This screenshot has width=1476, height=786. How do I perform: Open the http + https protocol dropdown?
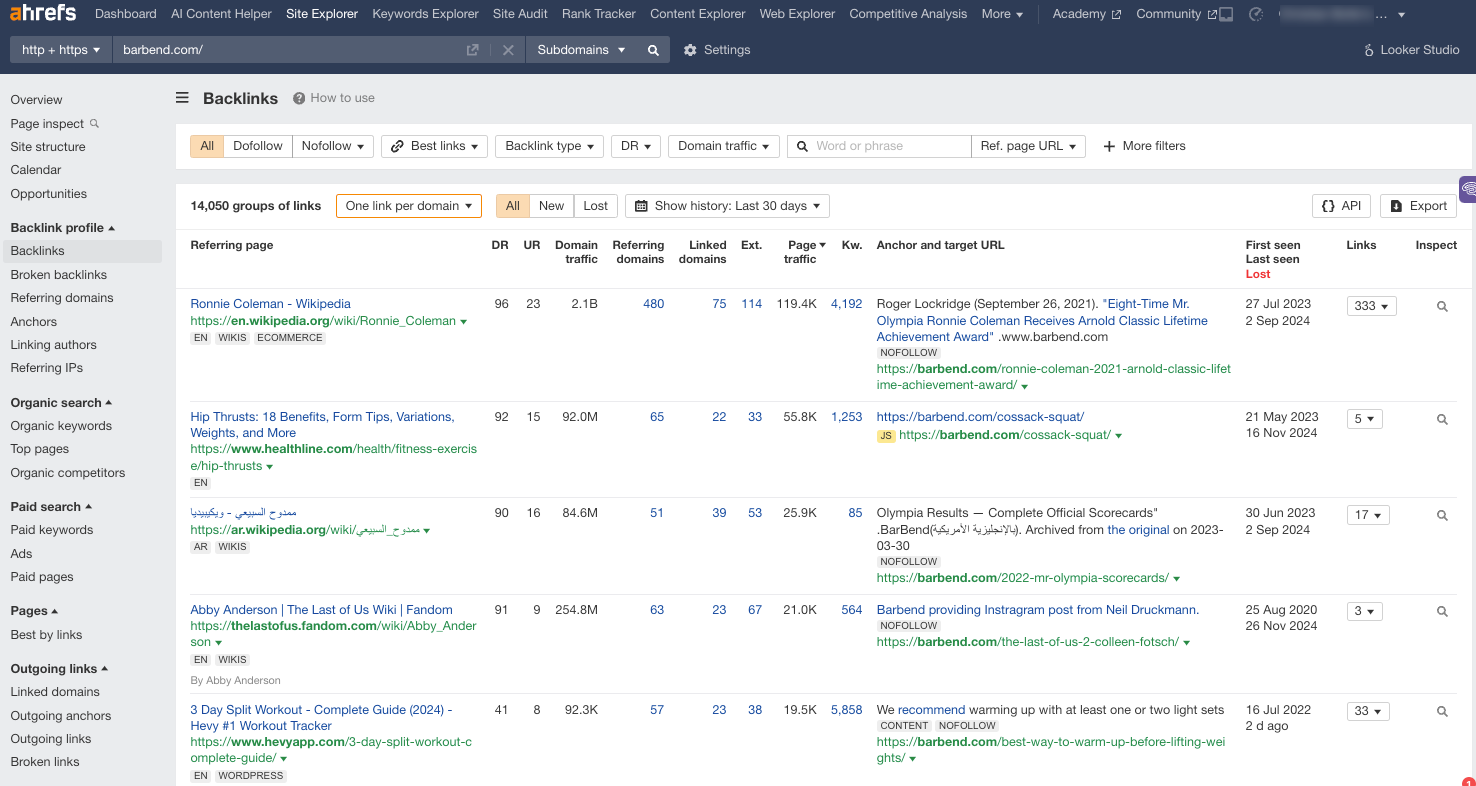tap(61, 50)
